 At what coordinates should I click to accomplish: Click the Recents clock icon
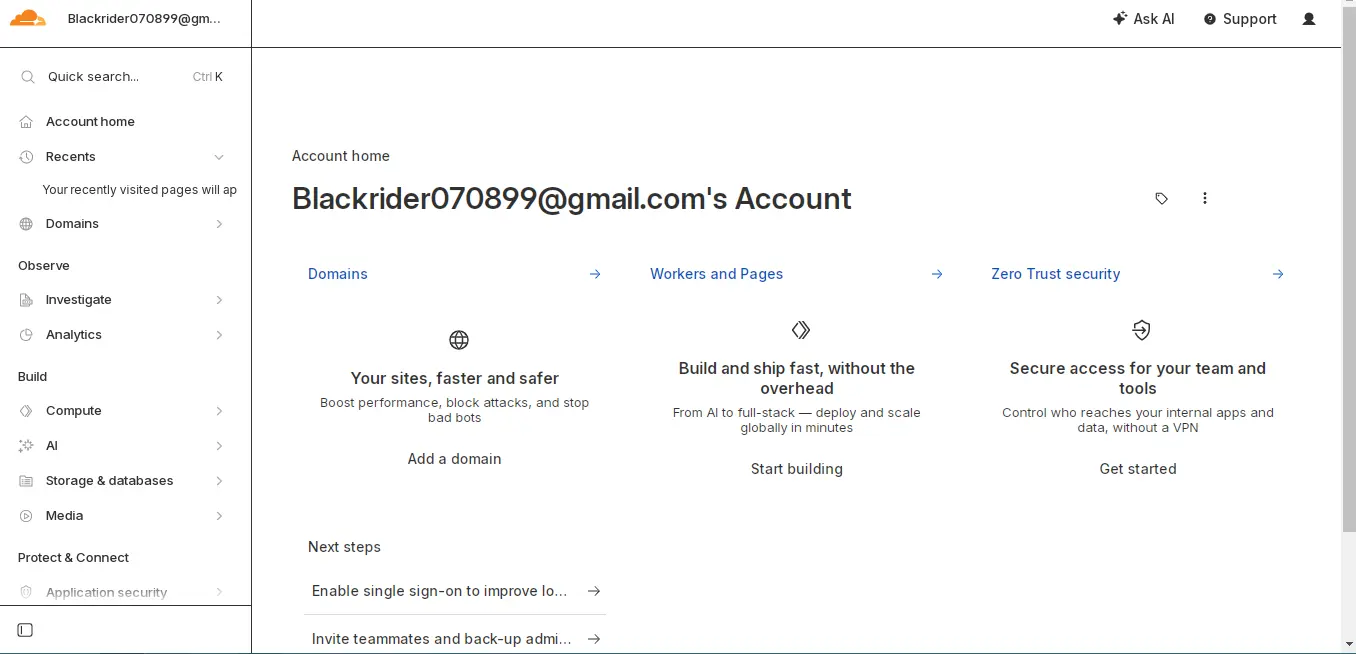click(x=26, y=157)
